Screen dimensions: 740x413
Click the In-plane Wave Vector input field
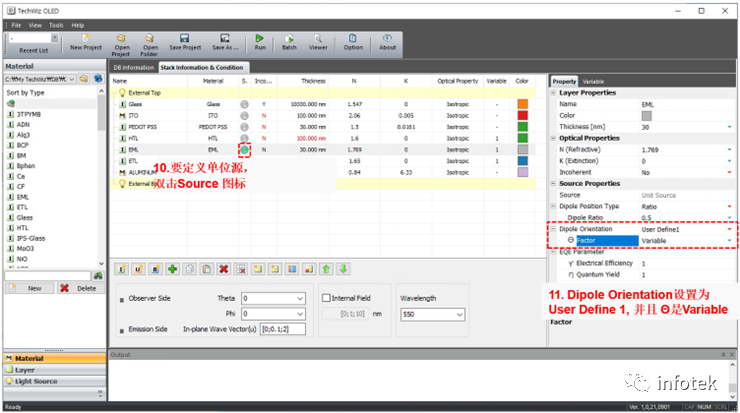(x=283, y=329)
